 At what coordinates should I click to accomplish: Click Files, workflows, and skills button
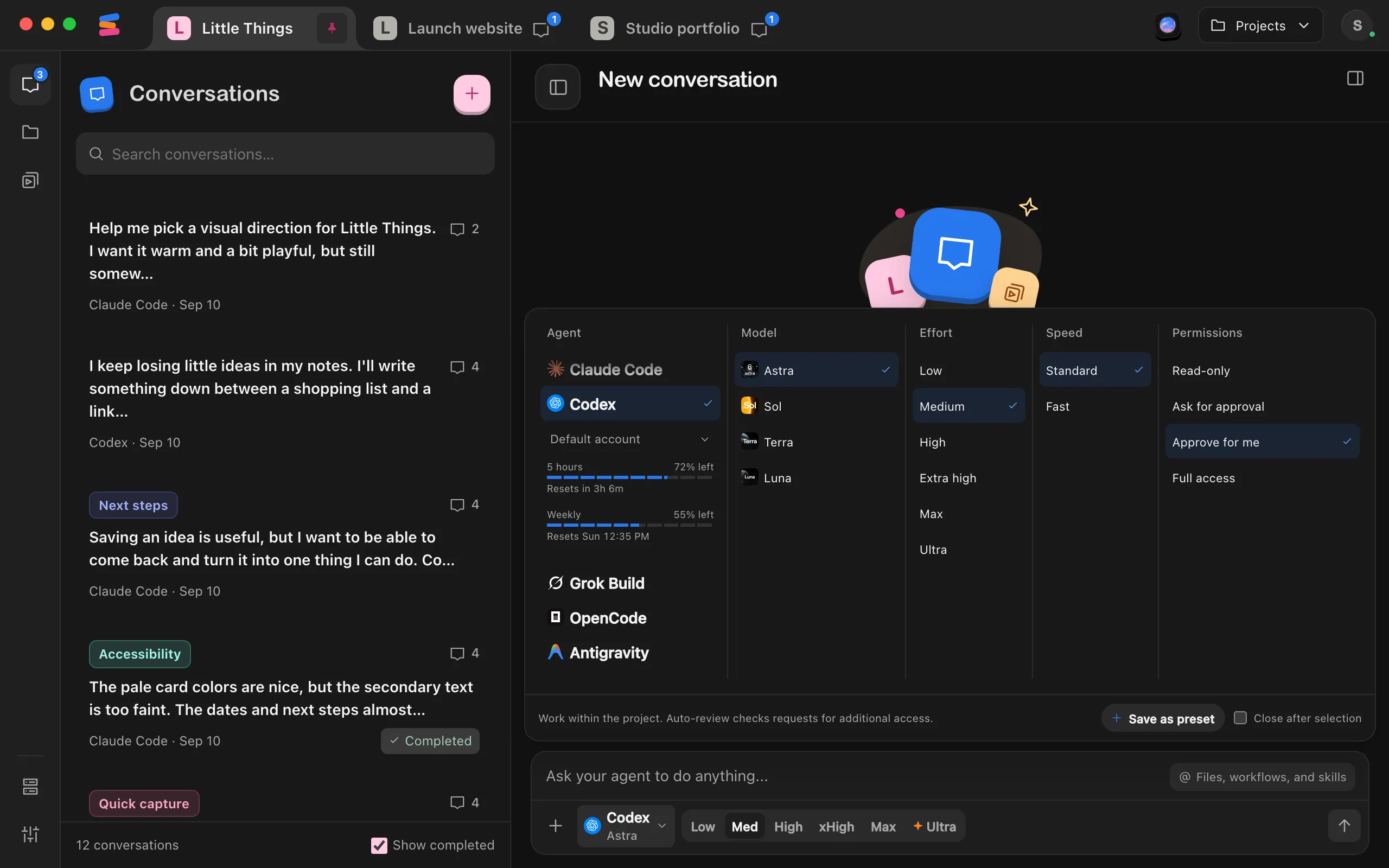click(1262, 777)
